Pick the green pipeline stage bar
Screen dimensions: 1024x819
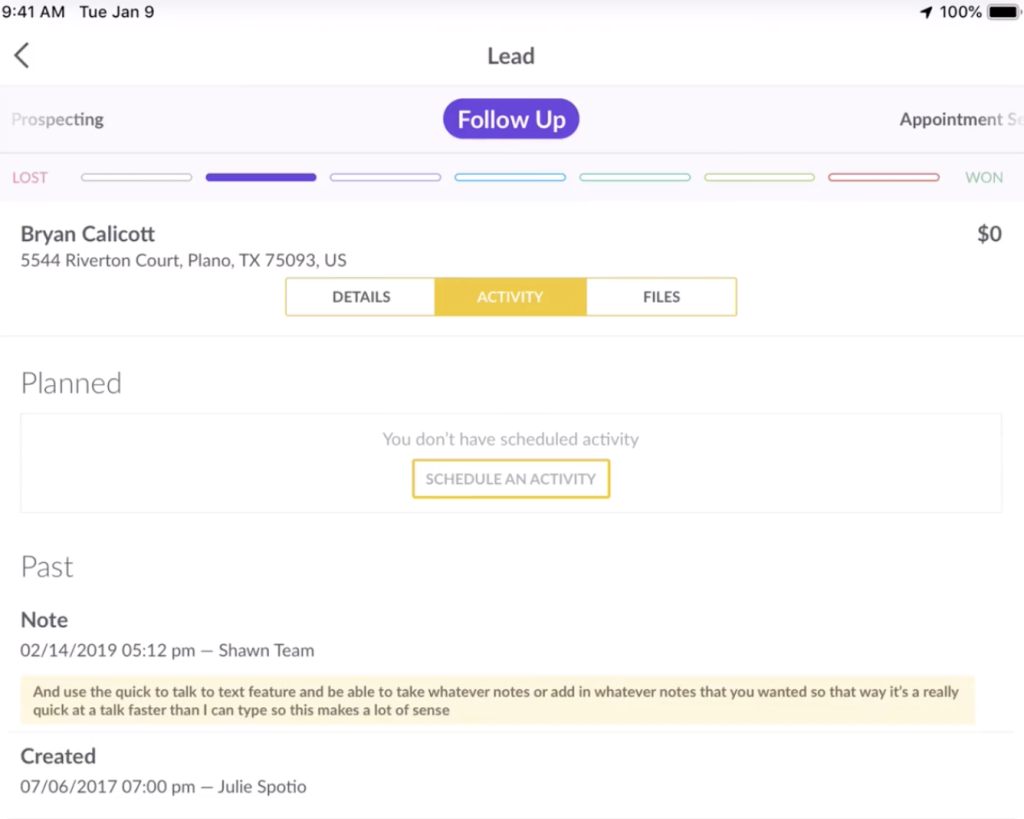(759, 178)
